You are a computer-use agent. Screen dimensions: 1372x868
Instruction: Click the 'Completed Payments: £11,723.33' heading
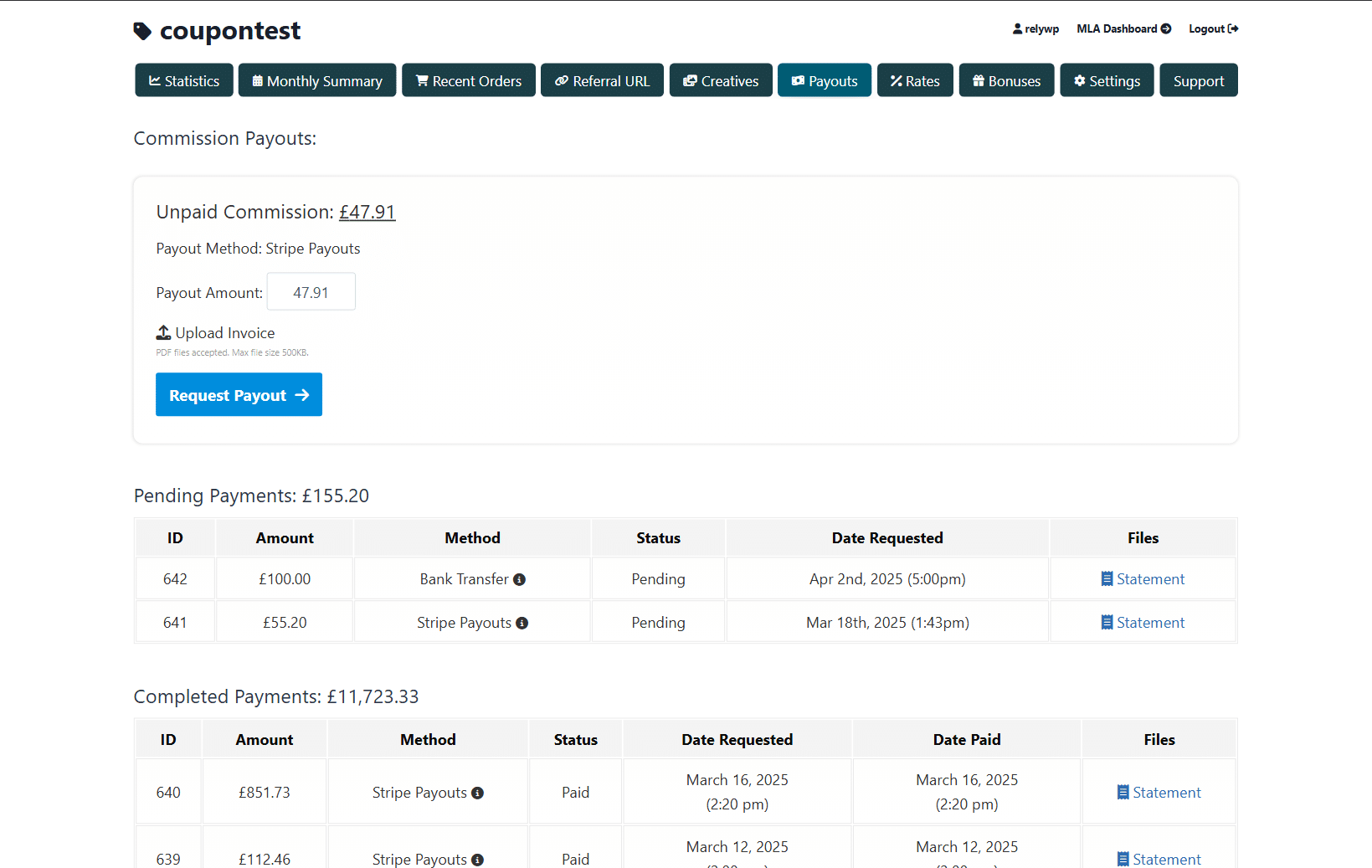(x=276, y=696)
